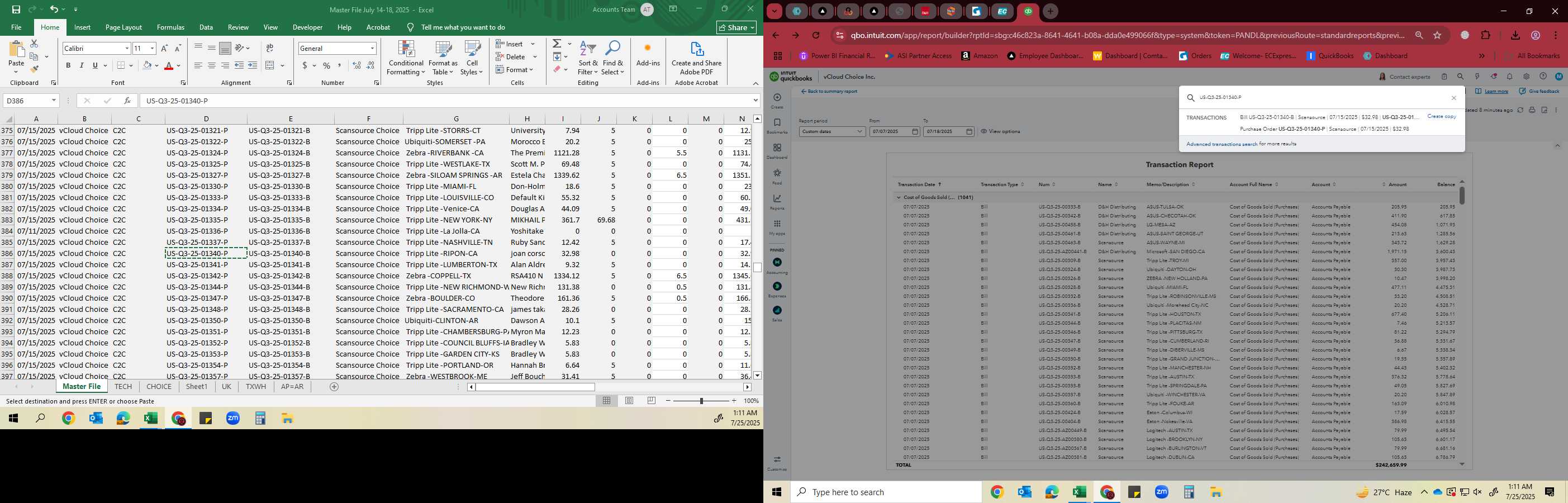Viewport: 1568px width, 503px height.
Task: Click the From date 07/07/2025 field
Action: tap(895, 131)
